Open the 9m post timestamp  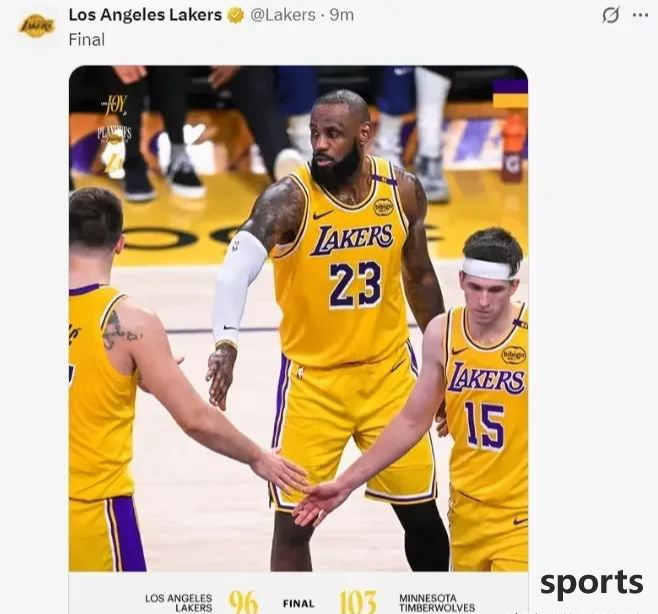click(x=342, y=15)
